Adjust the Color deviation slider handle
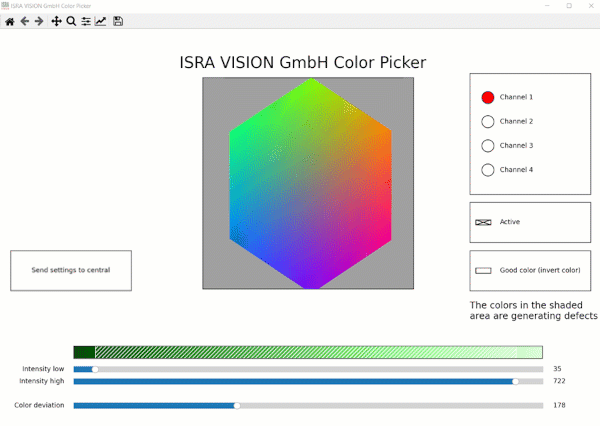 [x=237, y=405]
